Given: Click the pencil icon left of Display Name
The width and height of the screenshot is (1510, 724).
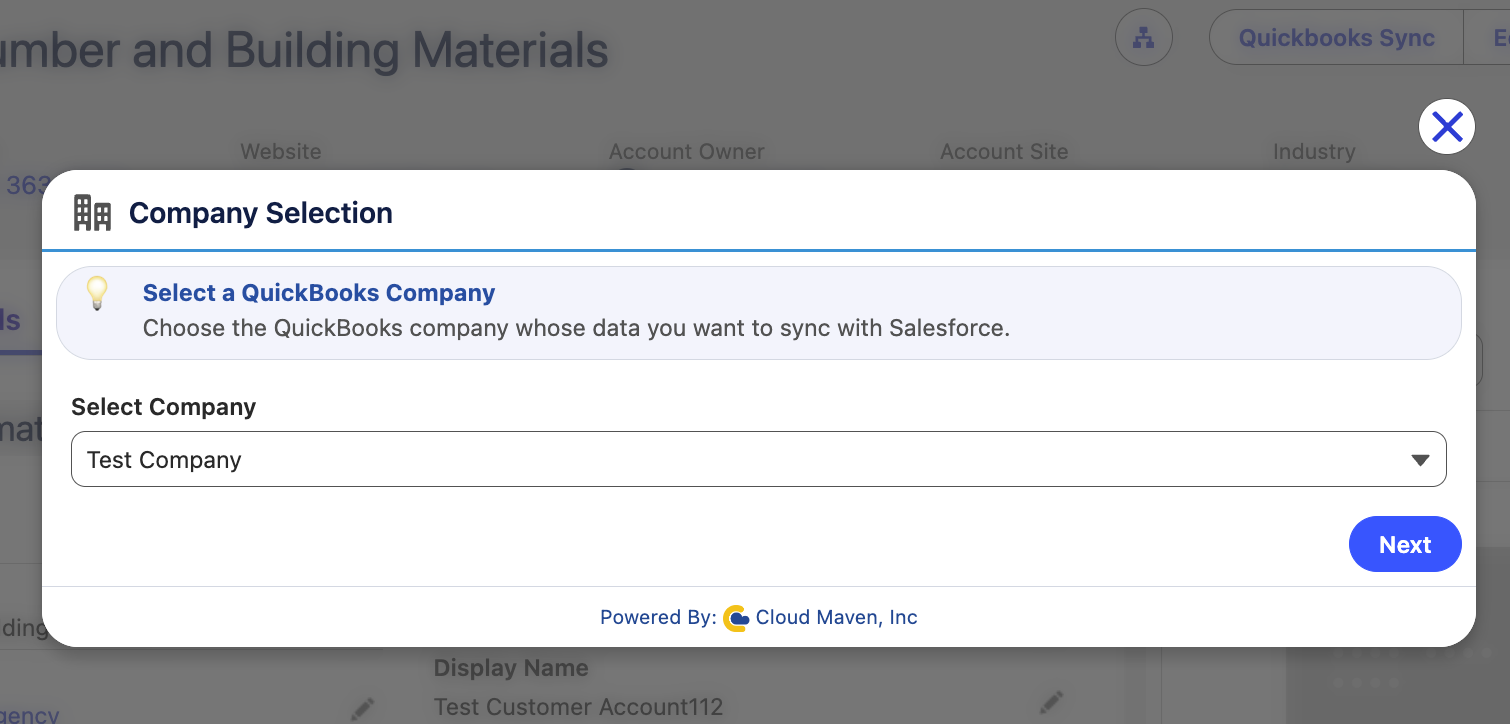Looking at the screenshot, I should [x=363, y=710].
